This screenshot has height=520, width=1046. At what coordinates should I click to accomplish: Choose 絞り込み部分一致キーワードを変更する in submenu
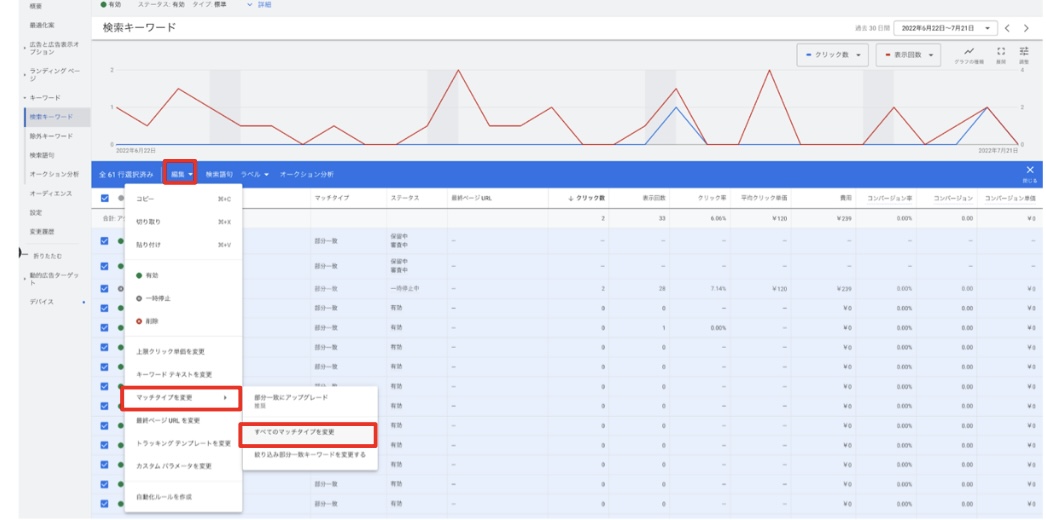310,455
